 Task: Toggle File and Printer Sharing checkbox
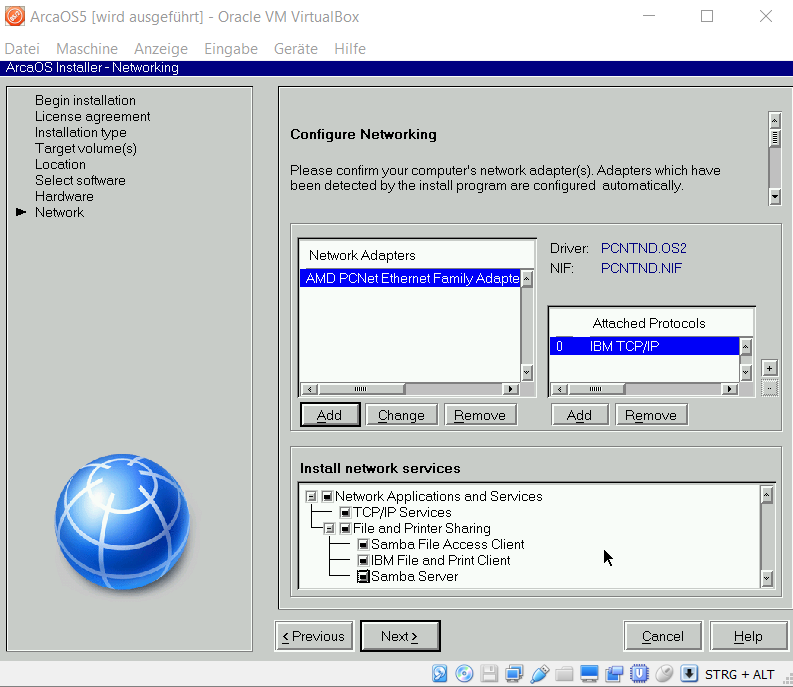[x=345, y=529]
